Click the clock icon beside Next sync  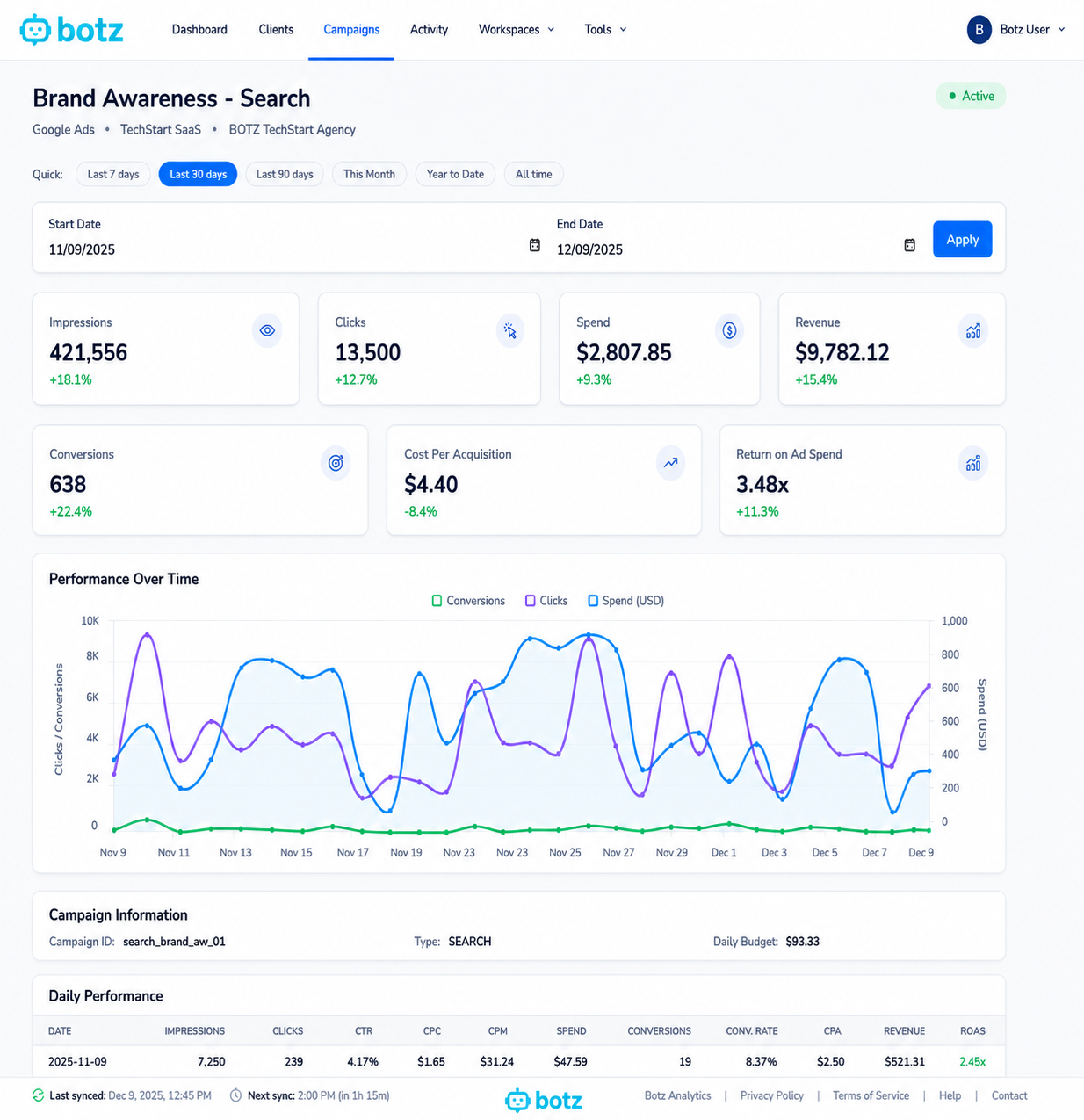(x=235, y=1095)
